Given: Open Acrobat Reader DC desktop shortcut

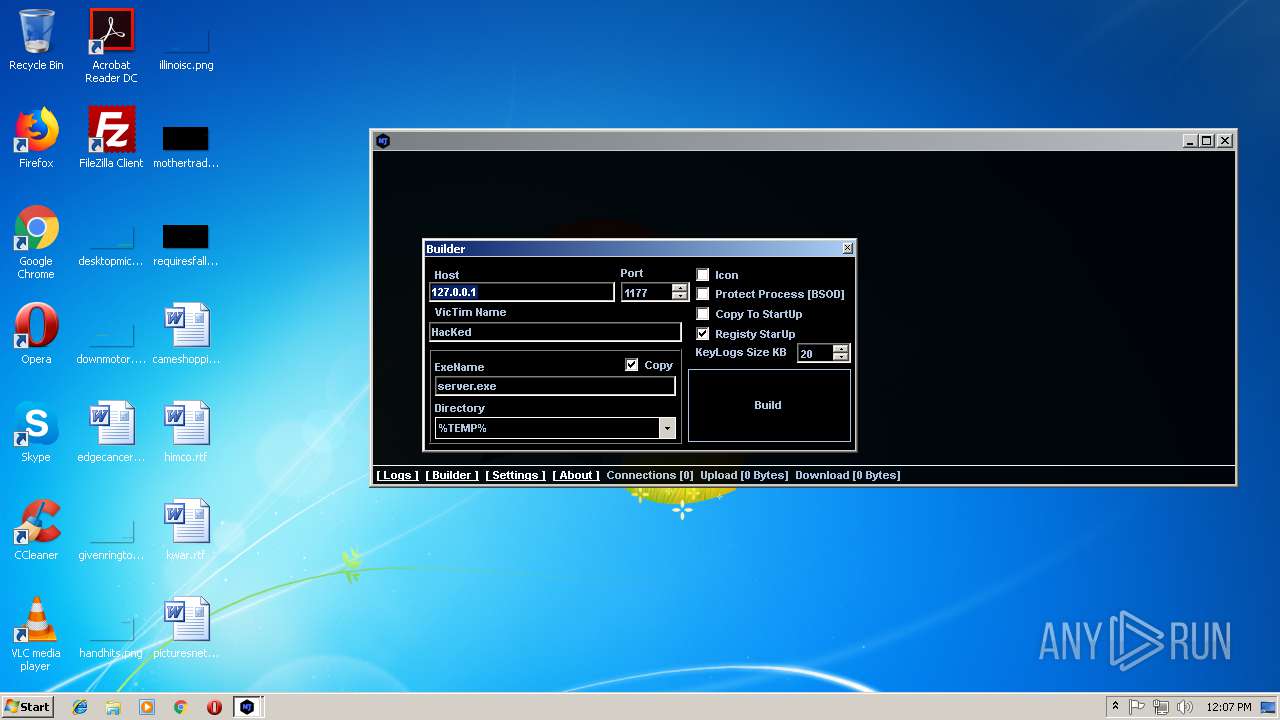Looking at the screenshot, I should click(111, 46).
